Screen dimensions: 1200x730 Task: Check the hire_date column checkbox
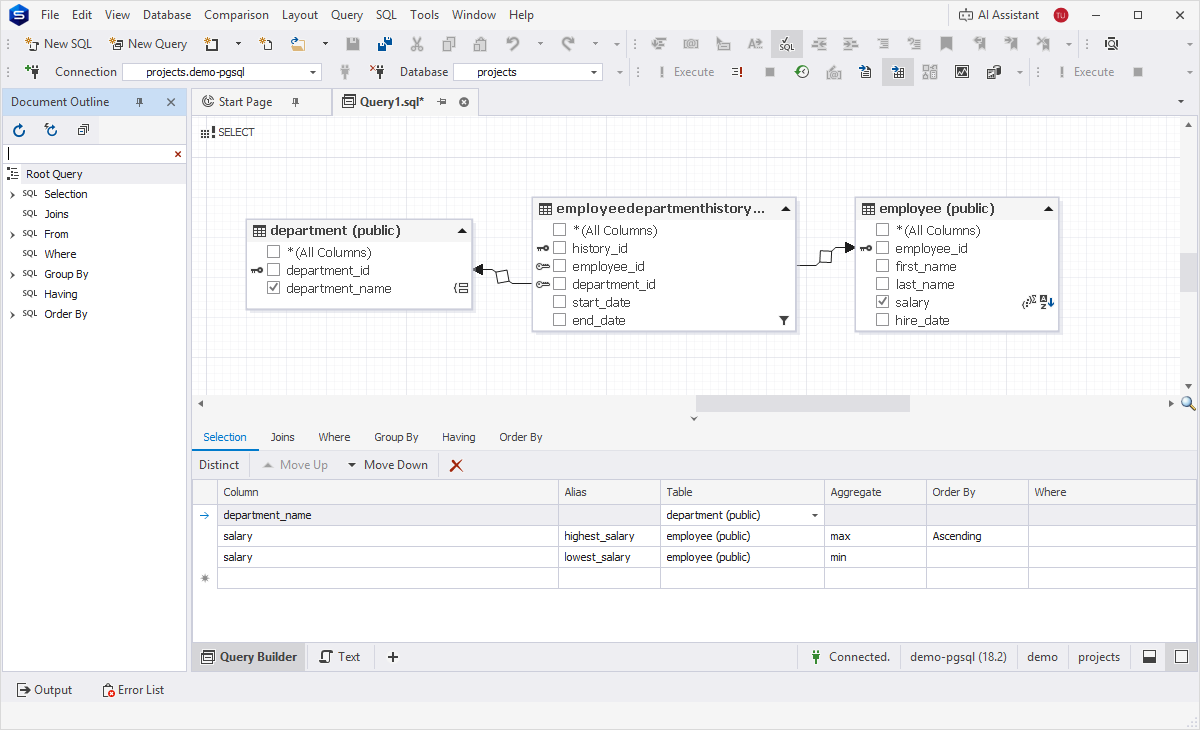(883, 320)
